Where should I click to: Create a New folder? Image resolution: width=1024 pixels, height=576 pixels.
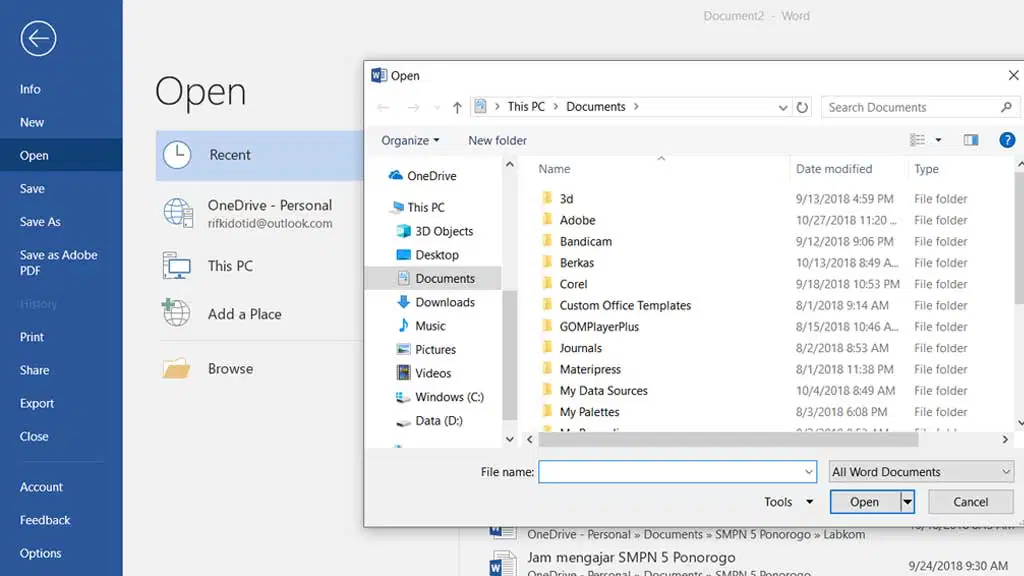point(497,140)
